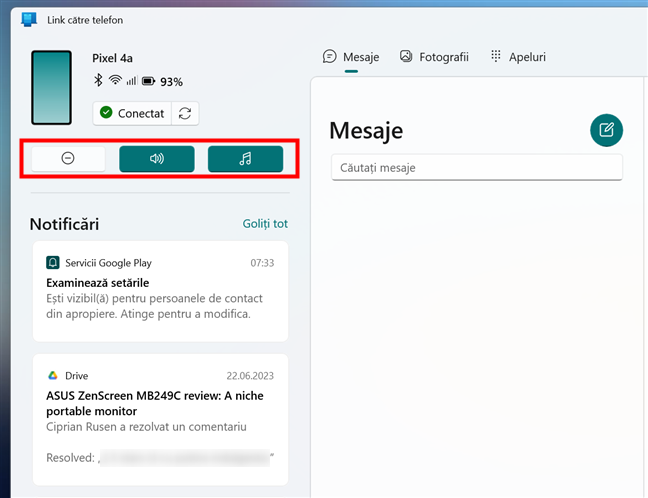Click the battery icon showing 93%
The width and height of the screenshot is (648, 498).
148,81
